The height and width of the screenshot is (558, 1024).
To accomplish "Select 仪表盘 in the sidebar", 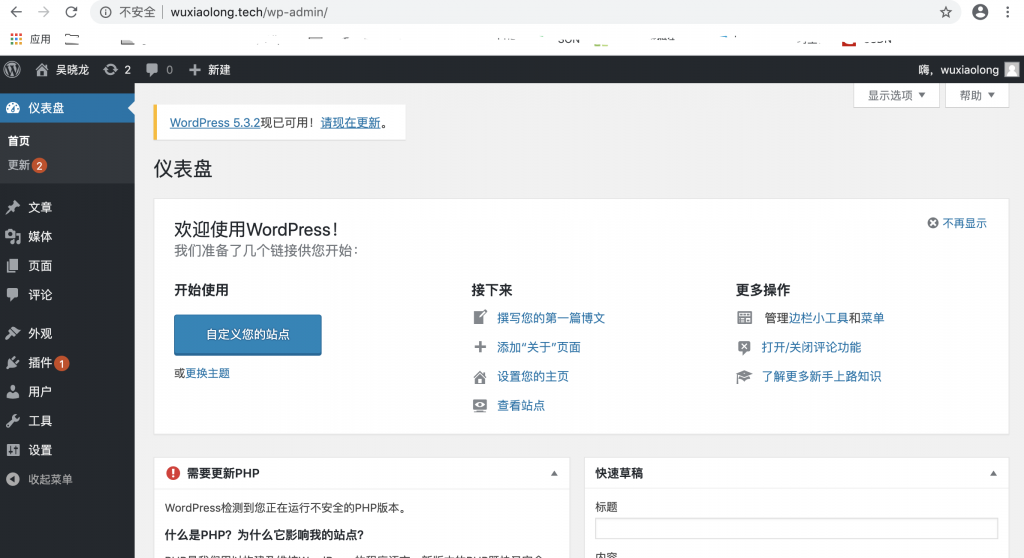I will 67,108.
